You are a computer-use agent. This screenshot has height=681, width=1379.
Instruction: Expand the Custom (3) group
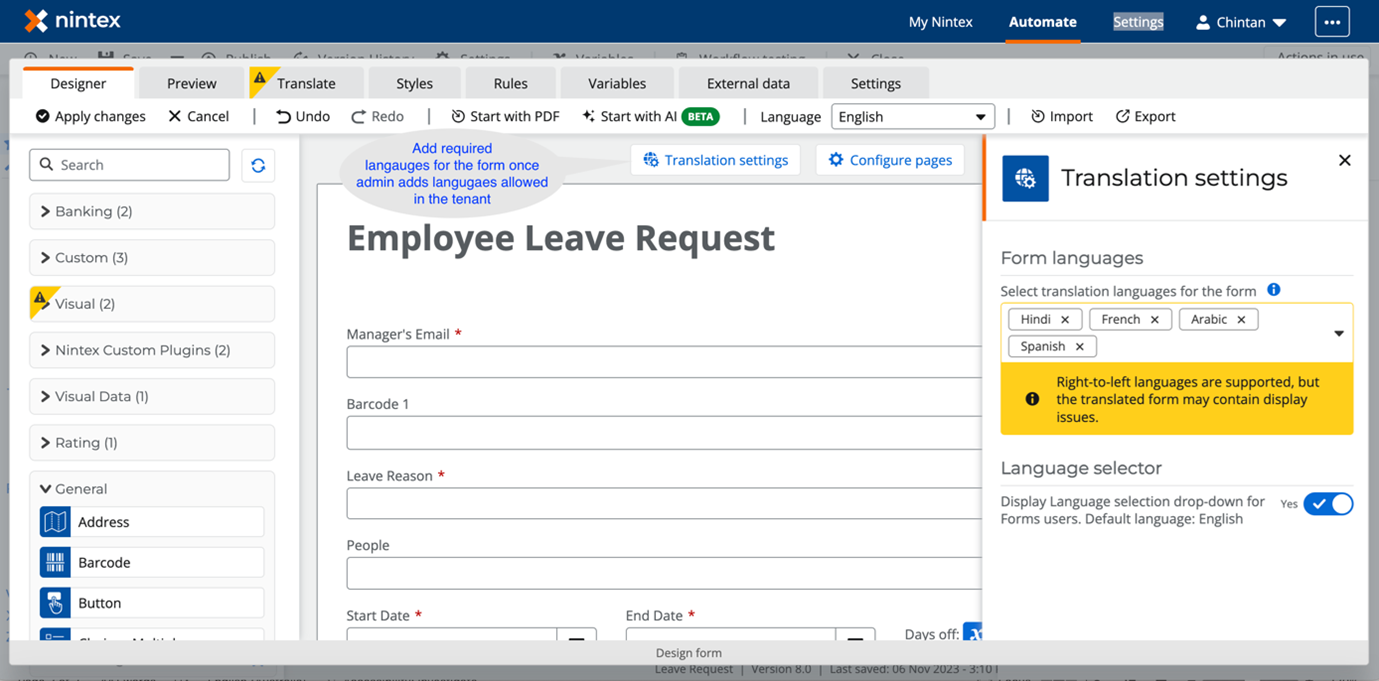(x=152, y=257)
